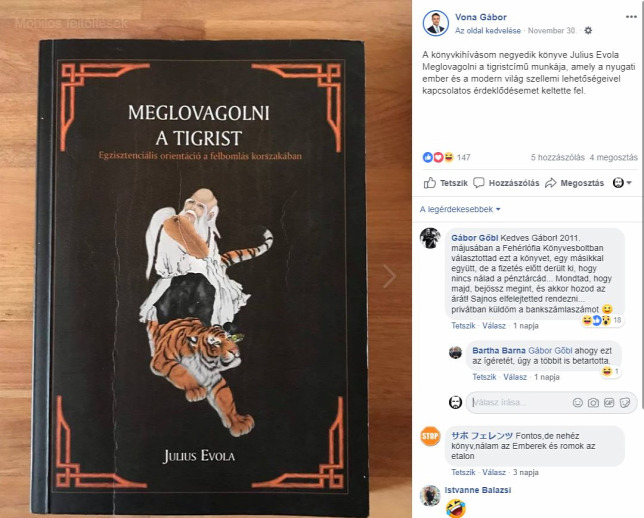Open Vona Gábor's page link
Screen dimensions: 644x518
coord(481,17)
